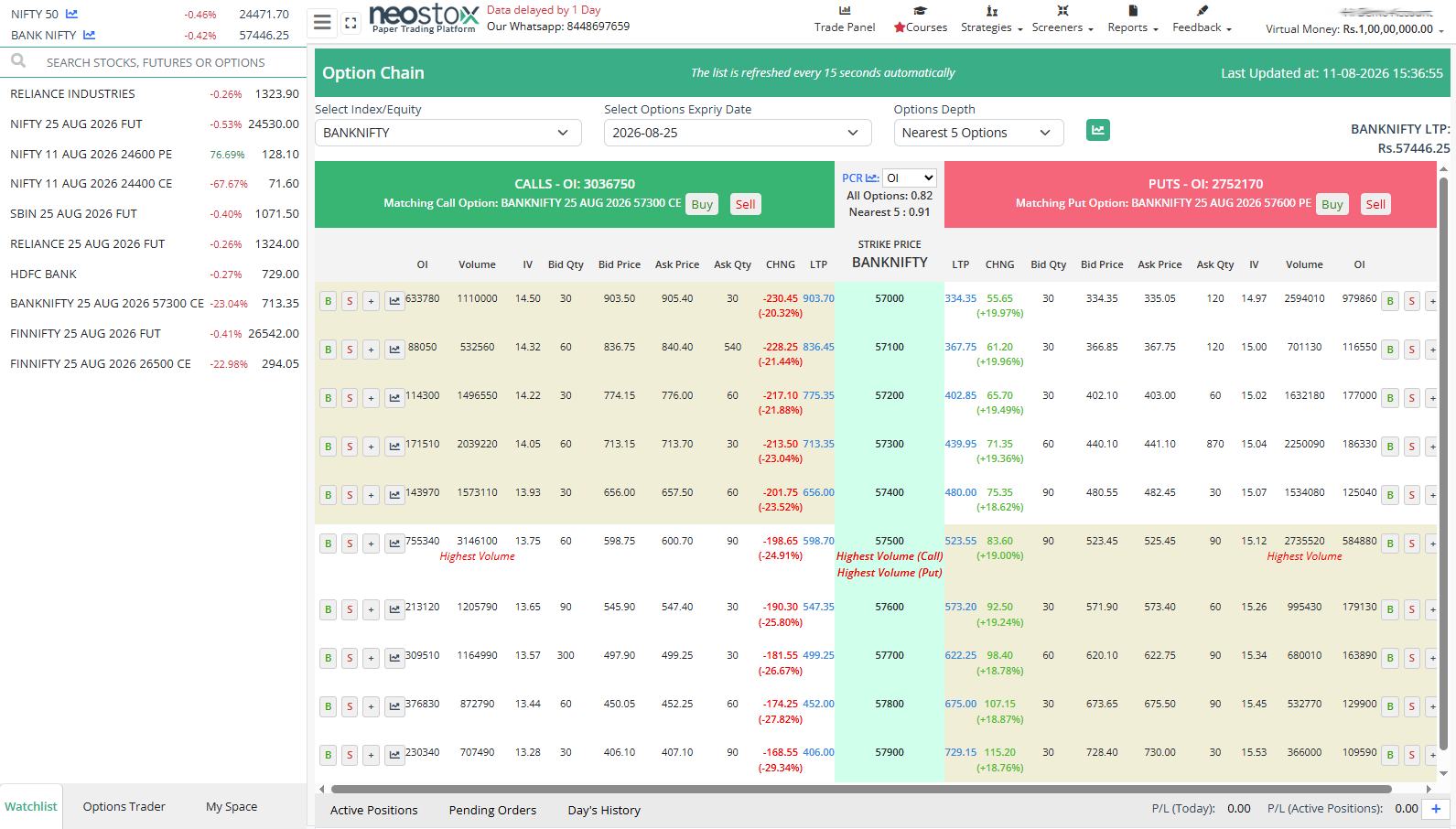1456x829 pixels.
Task: Add 57700 call using plus icon
Action: [371, 658]
